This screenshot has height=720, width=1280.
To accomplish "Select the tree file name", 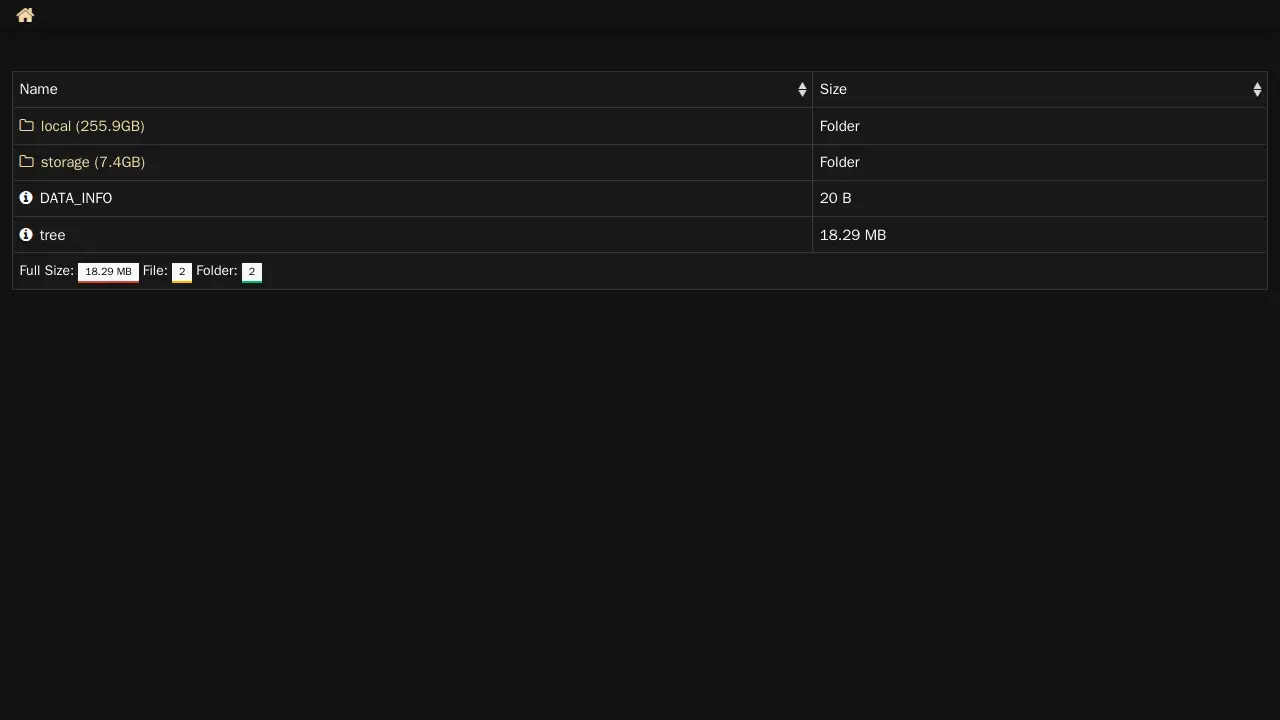I will [x=52, y=235].
